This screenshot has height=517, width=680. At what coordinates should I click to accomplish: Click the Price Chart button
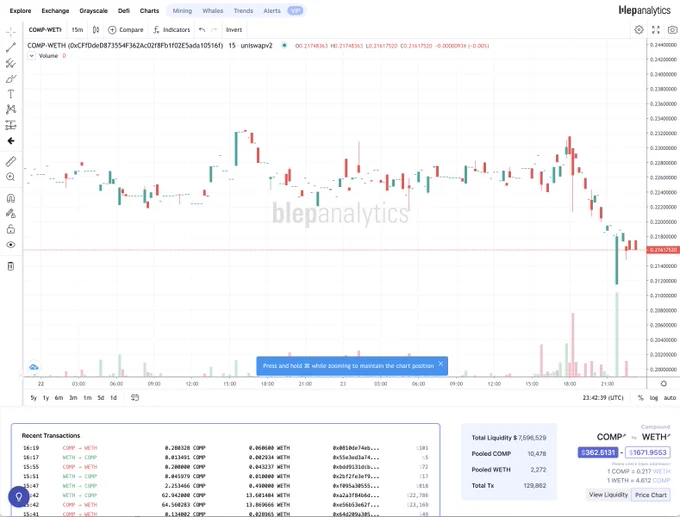coord(651,495)
